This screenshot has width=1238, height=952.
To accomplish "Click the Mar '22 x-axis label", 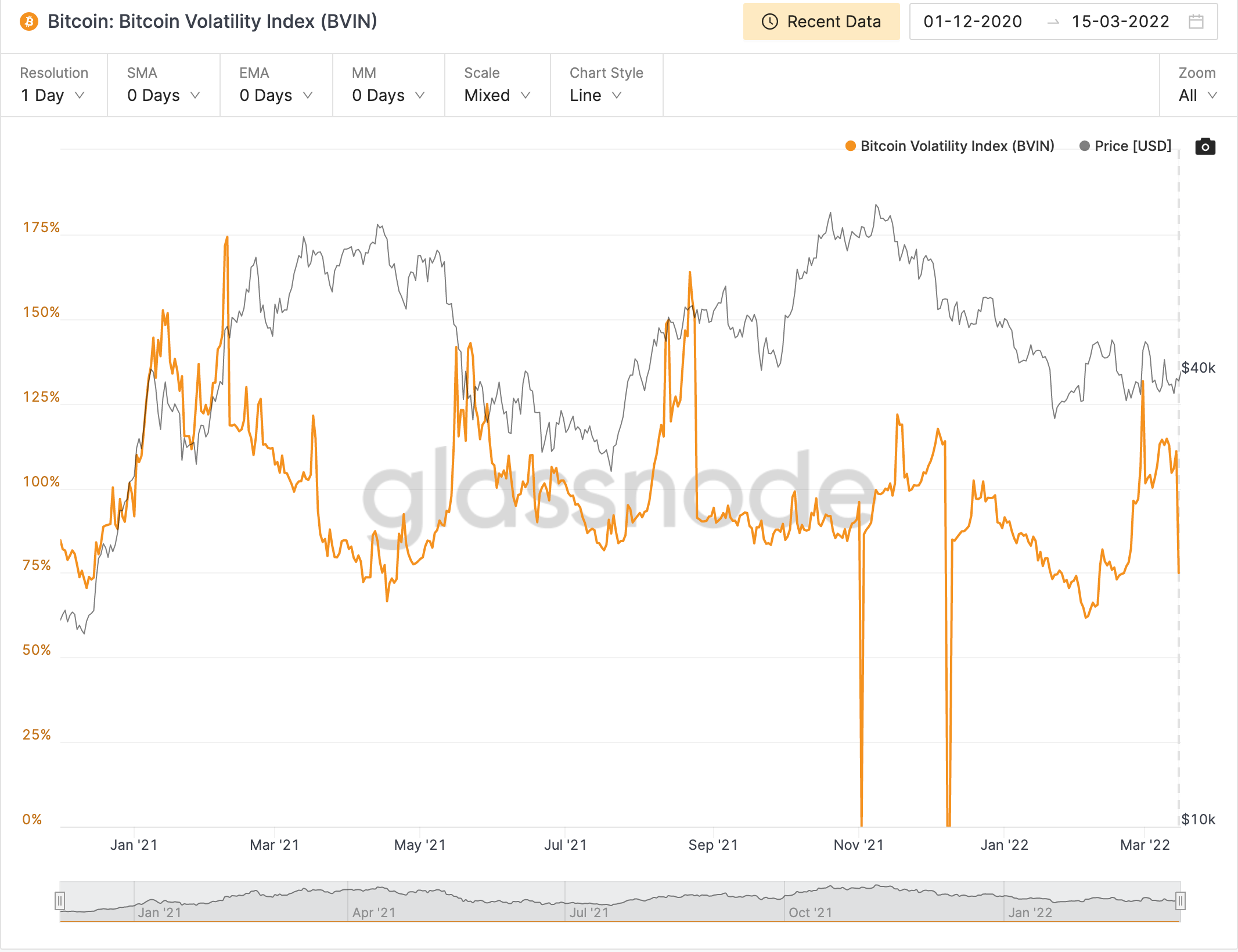I will click(1145, 845).
